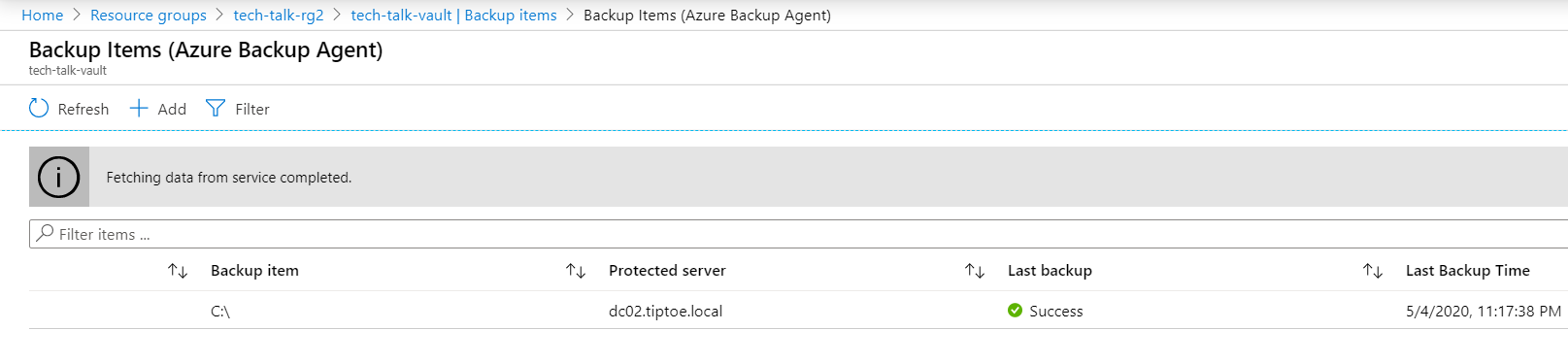Go to Resource groups breadcrumb
The height and width of the screenshot is (364, 1568).
click(x=149, y=16)
